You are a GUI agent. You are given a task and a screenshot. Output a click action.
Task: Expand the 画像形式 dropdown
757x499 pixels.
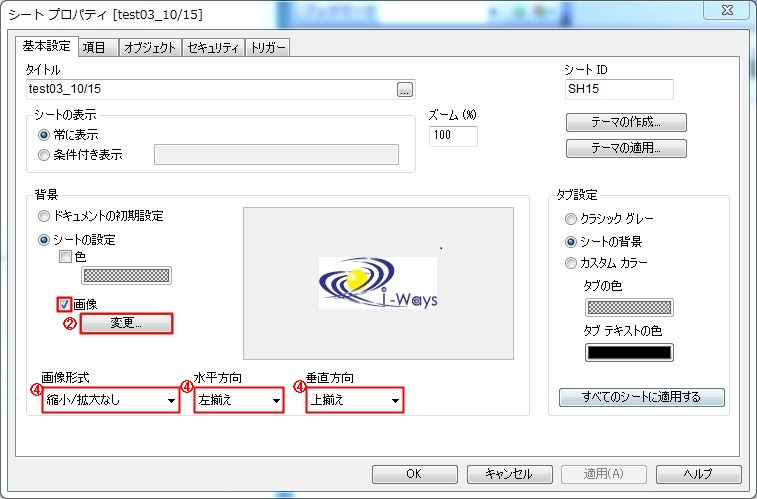[111, 400]
